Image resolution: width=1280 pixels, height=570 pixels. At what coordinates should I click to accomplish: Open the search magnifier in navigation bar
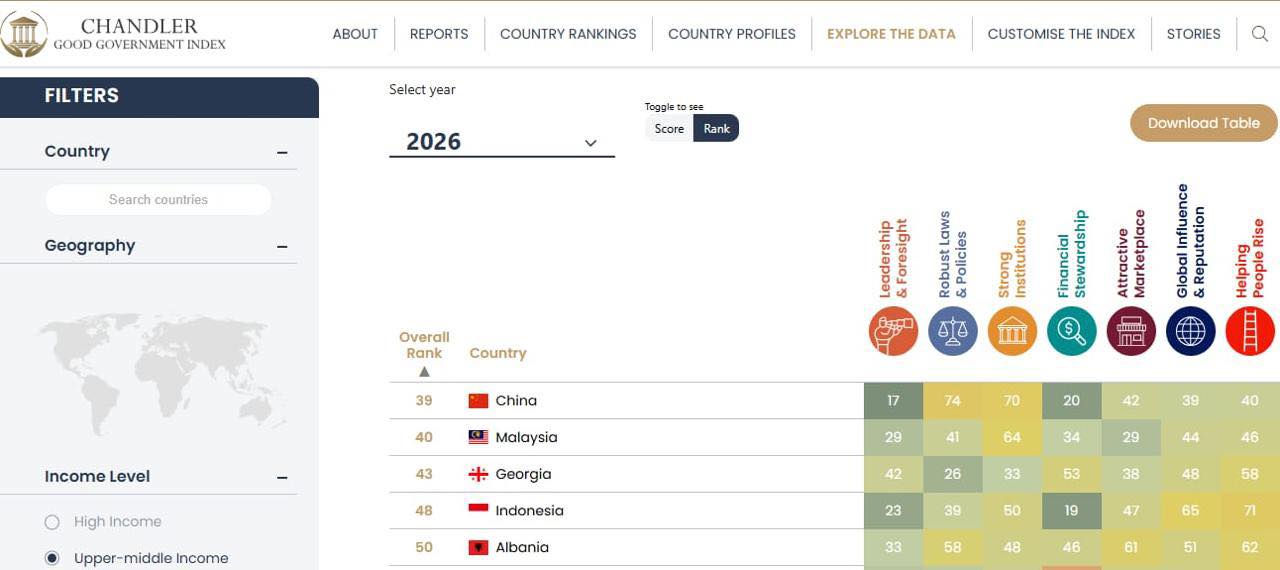point(1260,34)
